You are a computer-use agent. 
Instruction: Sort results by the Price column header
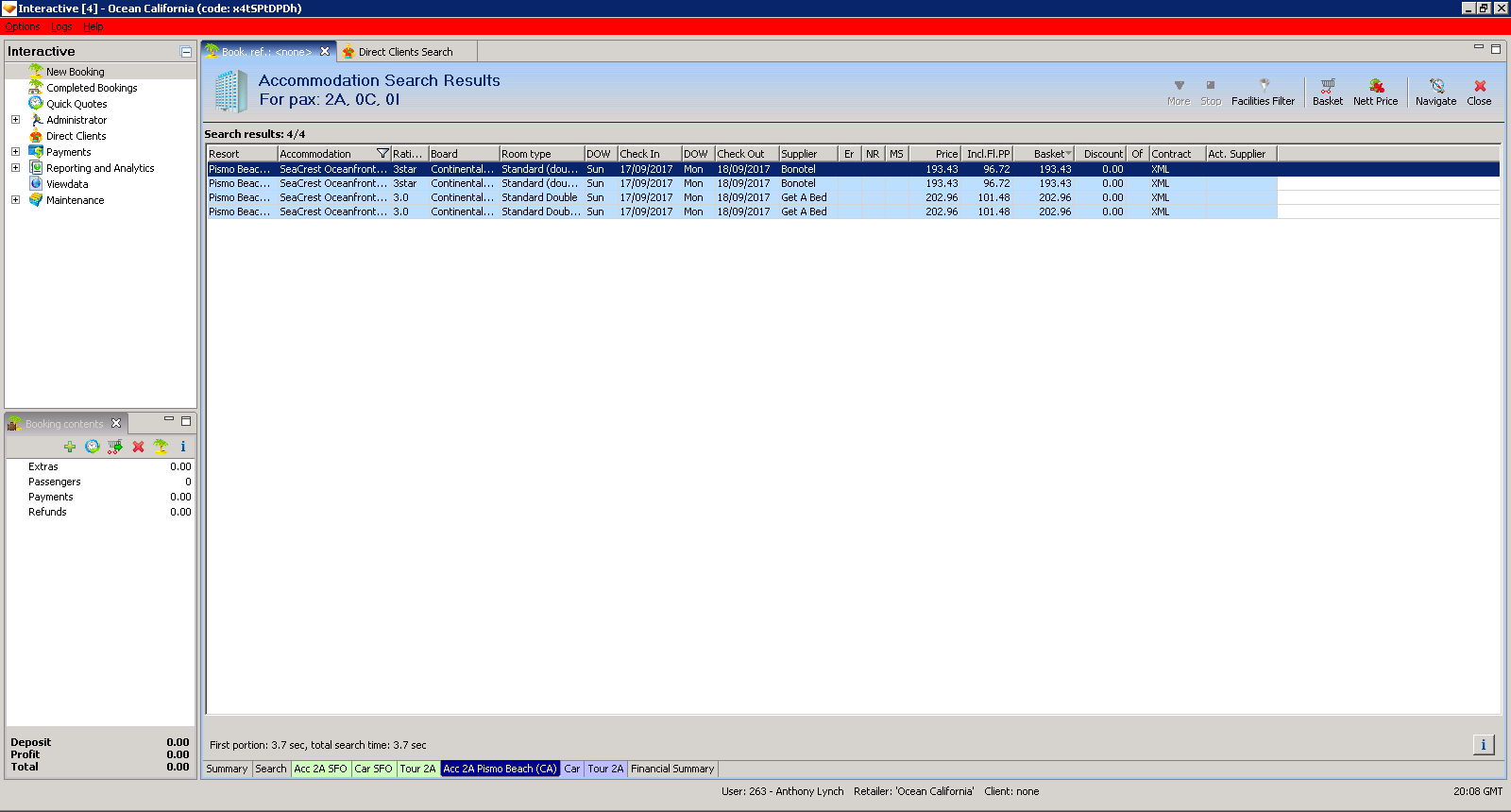(x=935, y=154)
